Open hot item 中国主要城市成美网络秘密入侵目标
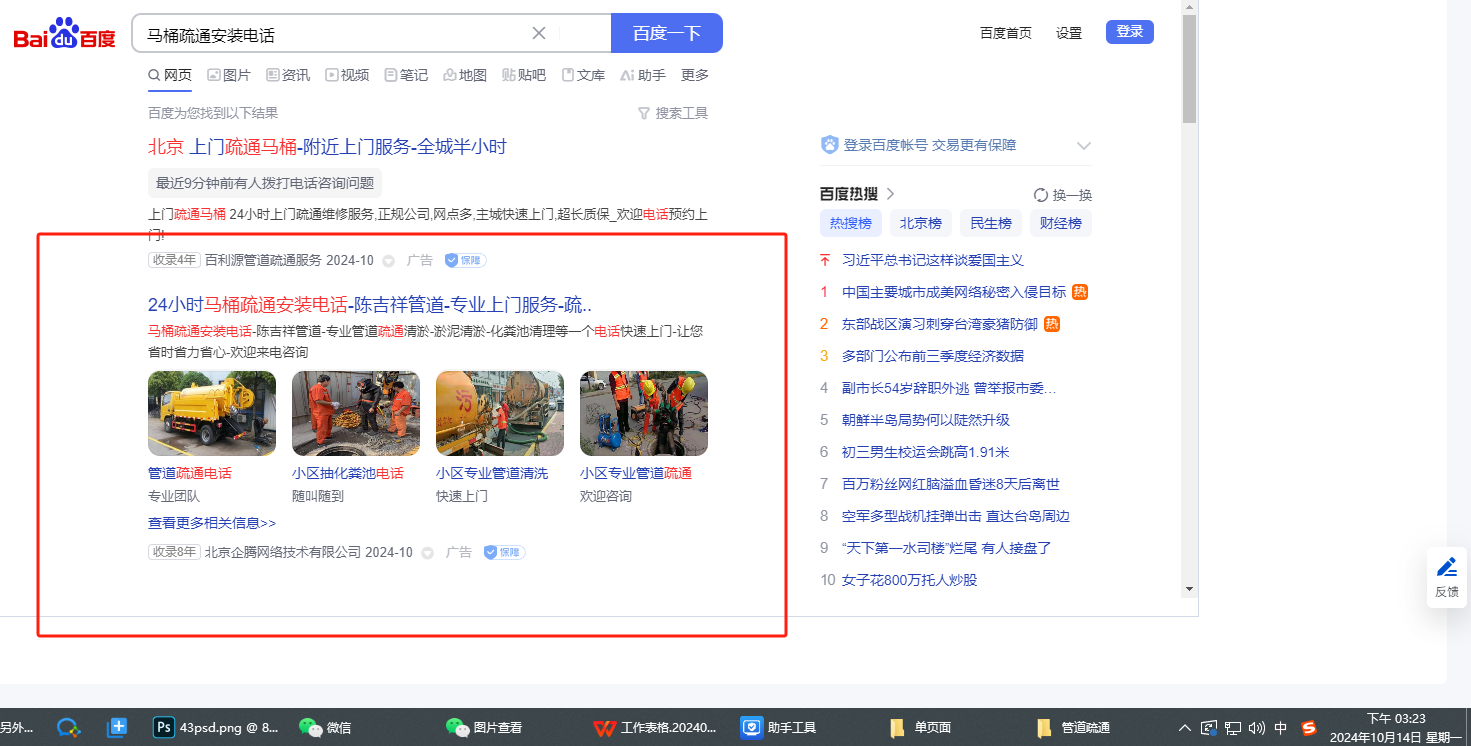Screen dimensions: 1471x746 [x=954, y=292]
